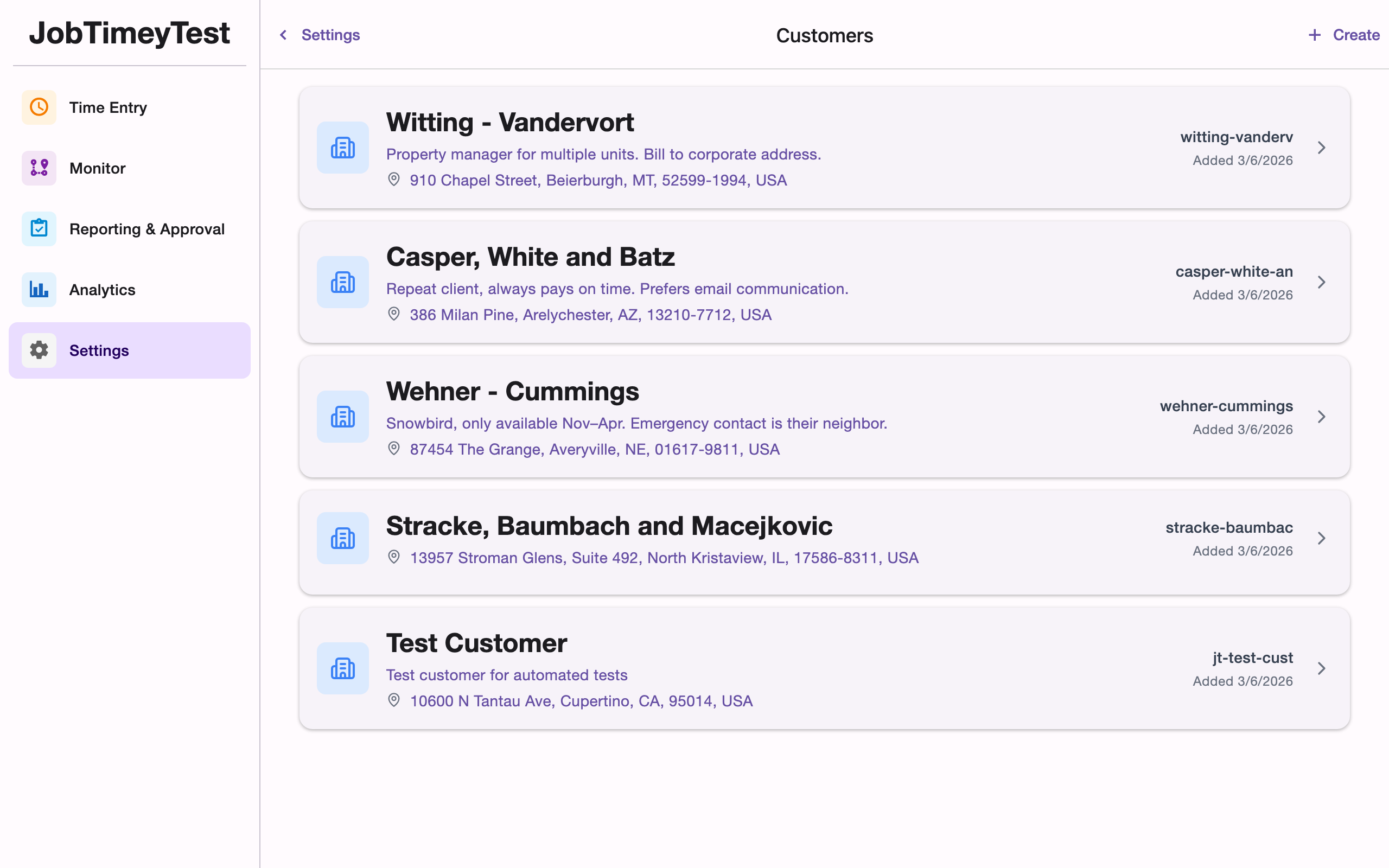
Task: Click the Monitor sidebar icon
Action: [39, 168]
